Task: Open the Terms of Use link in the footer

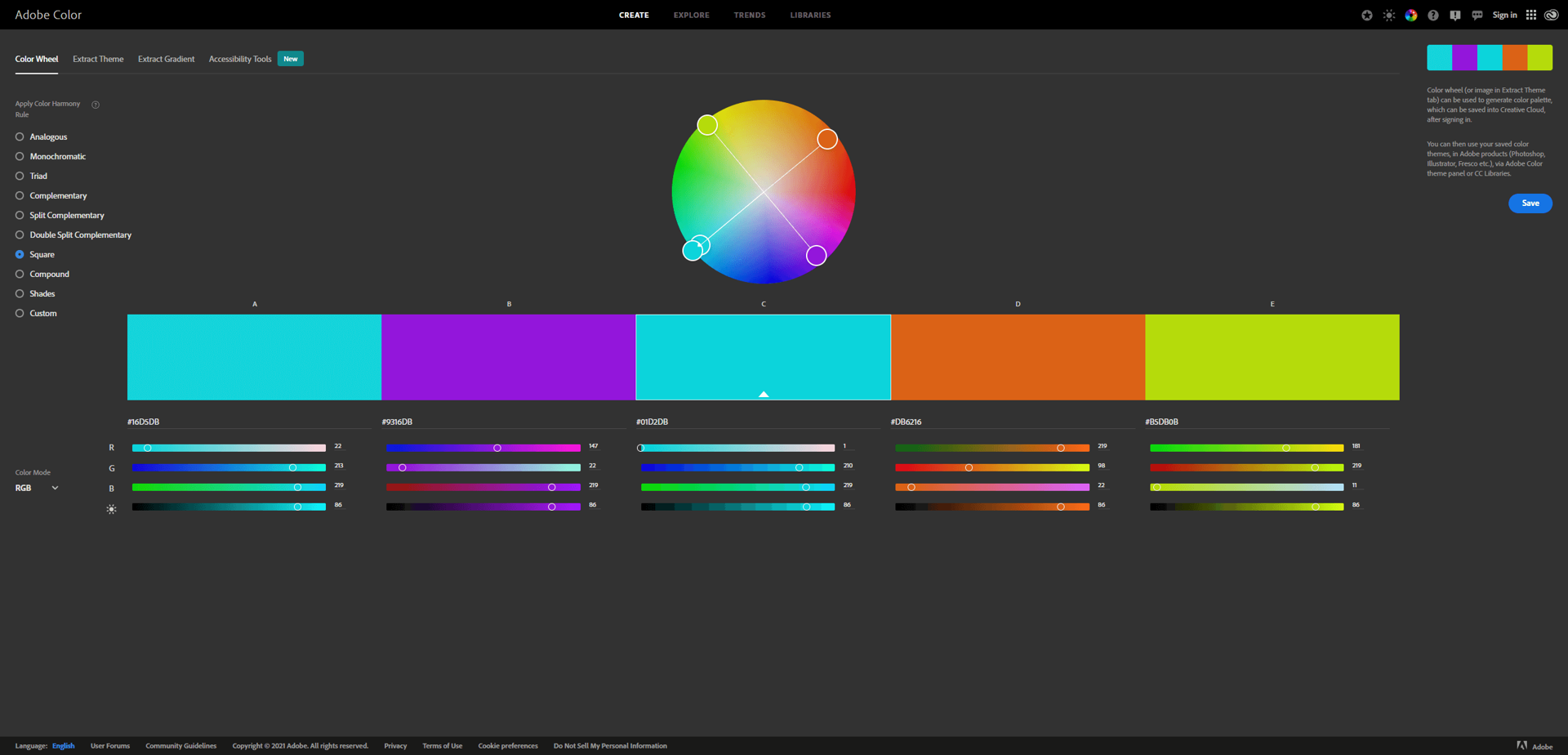Action: (x=442, y=745)
